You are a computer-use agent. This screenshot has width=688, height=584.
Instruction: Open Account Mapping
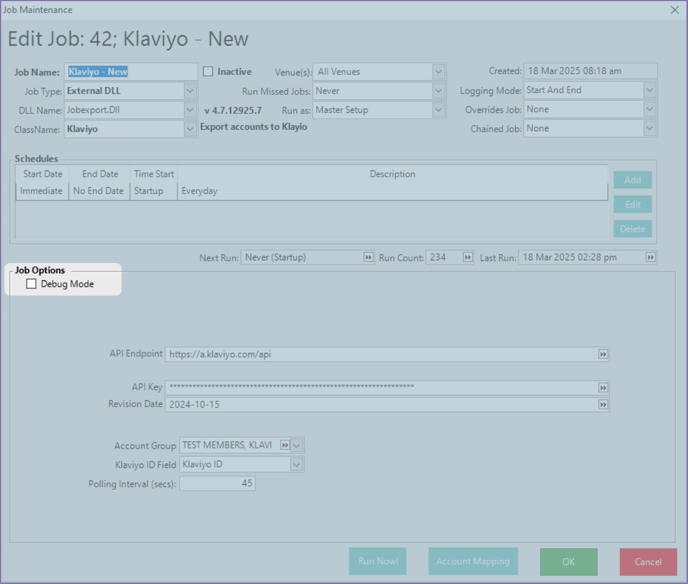472,561
